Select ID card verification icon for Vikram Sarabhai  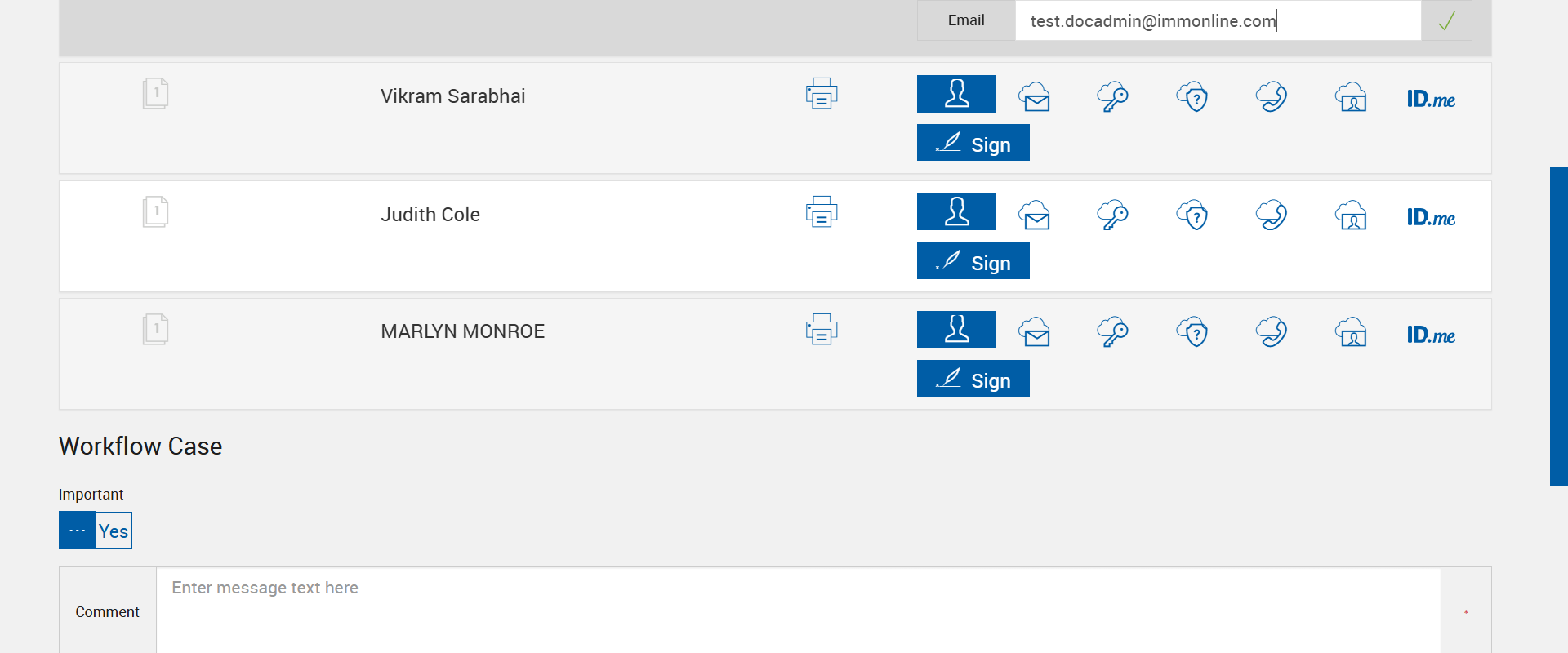pyautogui.click(x=1351, y=97)
